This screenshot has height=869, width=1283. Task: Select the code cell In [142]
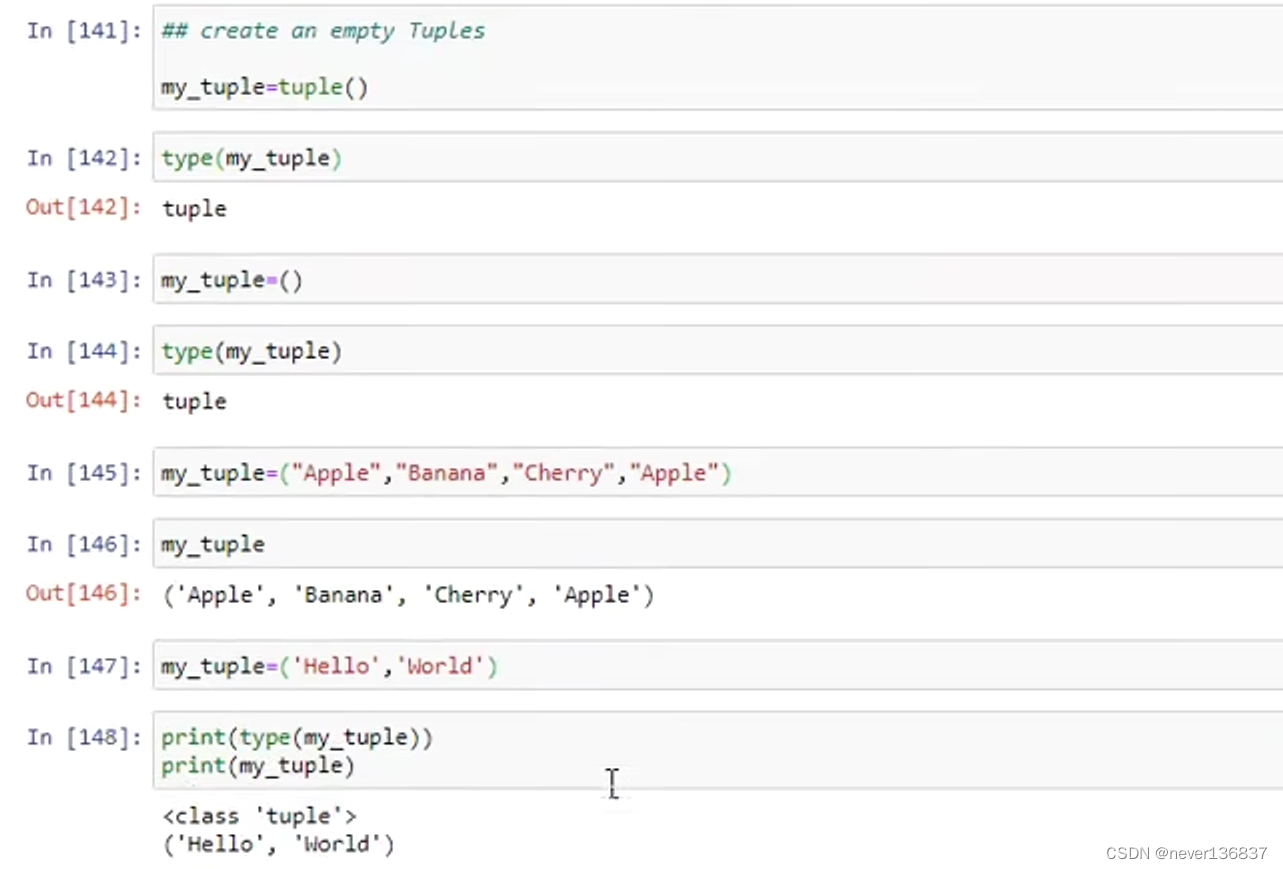[250, 157]
